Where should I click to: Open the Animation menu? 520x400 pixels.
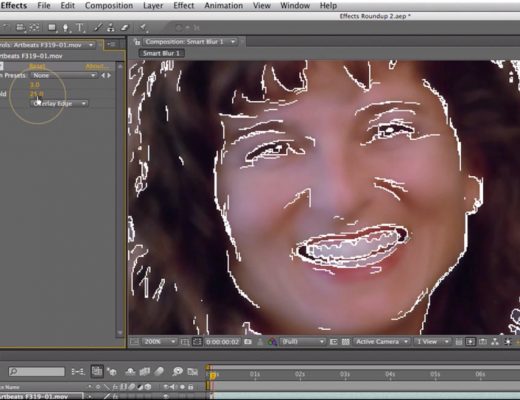point(224,6)
